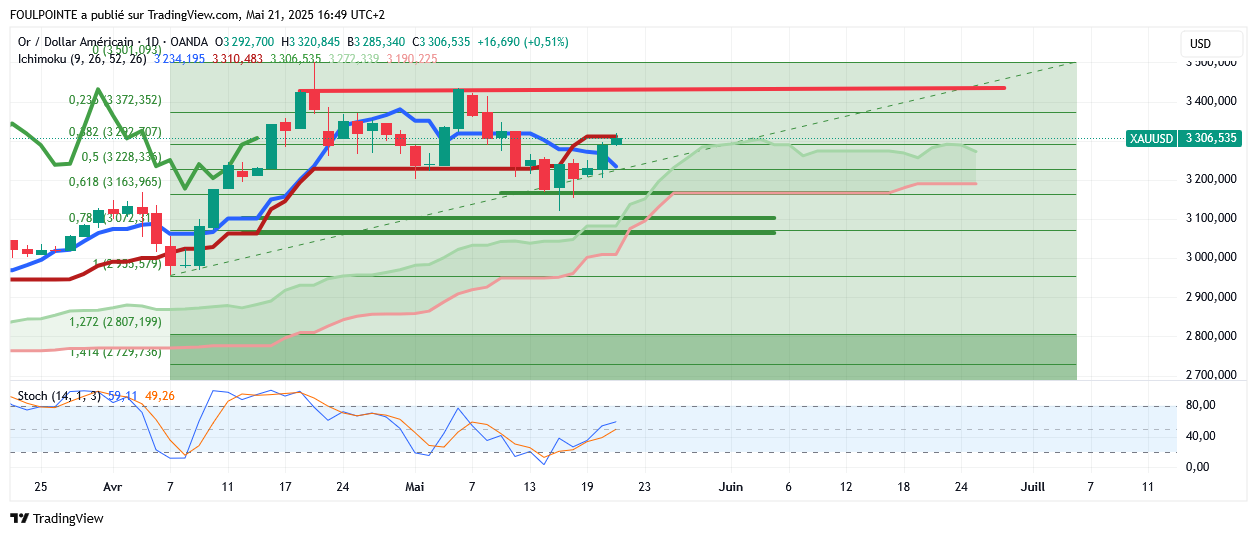The width and height of the screenshot is (1257, 536).
Task: Select the Fibonacci label 0,236 (3 372,352)
Action: pos(114,100)
